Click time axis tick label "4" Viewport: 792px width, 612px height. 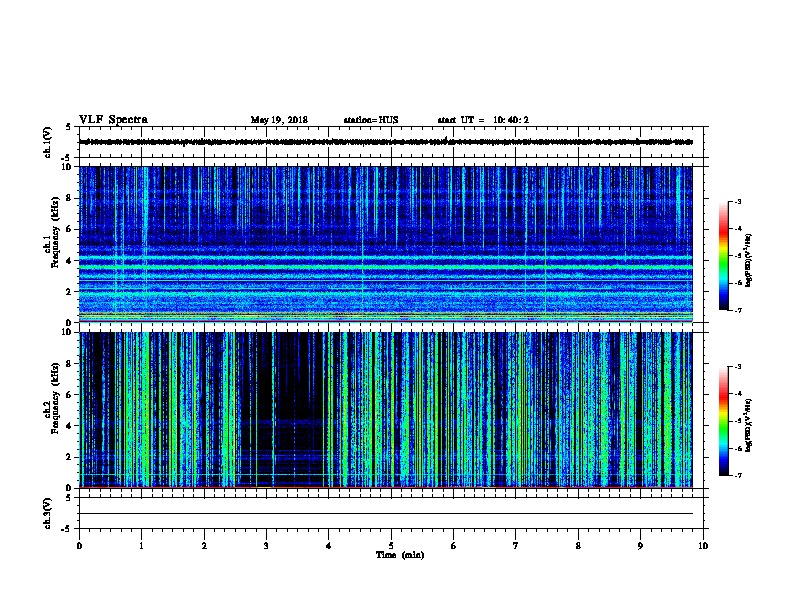click(x=329, y=546)
